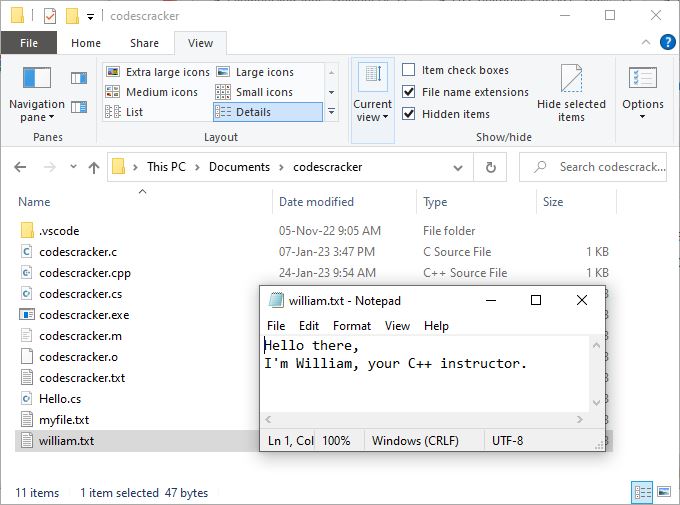Screen dimensions: 680x505
Task: Click the Search codescracker field
Action: pyautogui.click(x=593, y=167)
